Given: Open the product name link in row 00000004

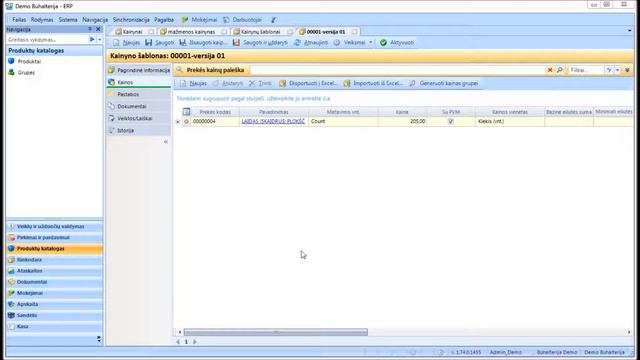Looking at the screenshot, I should coord(273,121).
